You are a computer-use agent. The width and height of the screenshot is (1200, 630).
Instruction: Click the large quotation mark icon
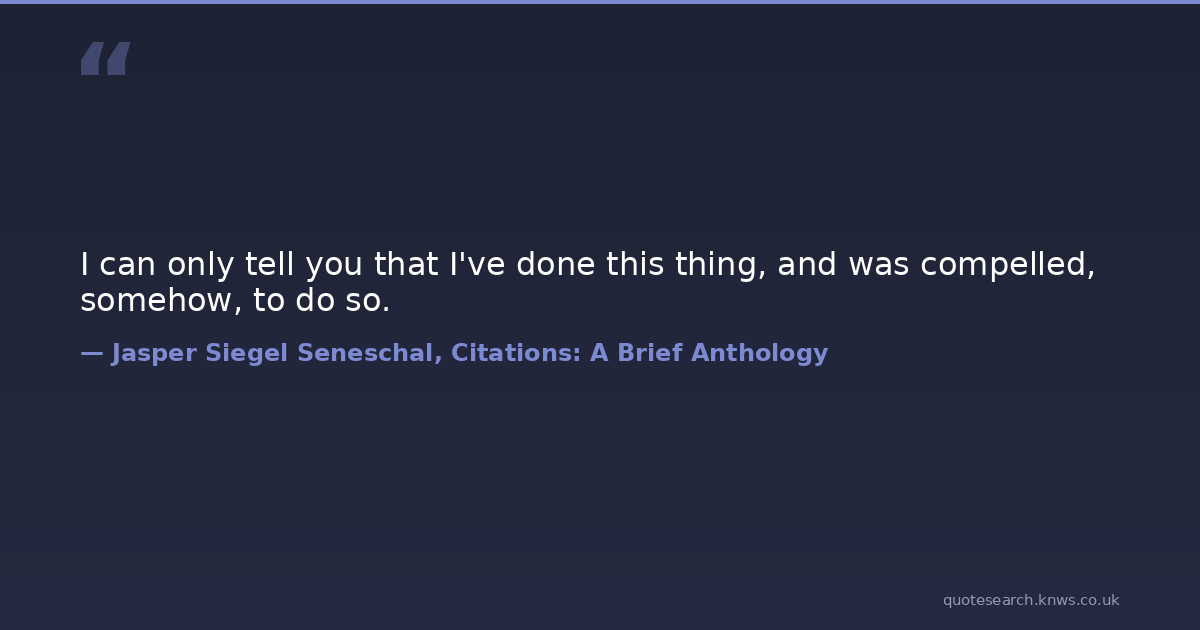pyautogui.click(x=105, y=59)
